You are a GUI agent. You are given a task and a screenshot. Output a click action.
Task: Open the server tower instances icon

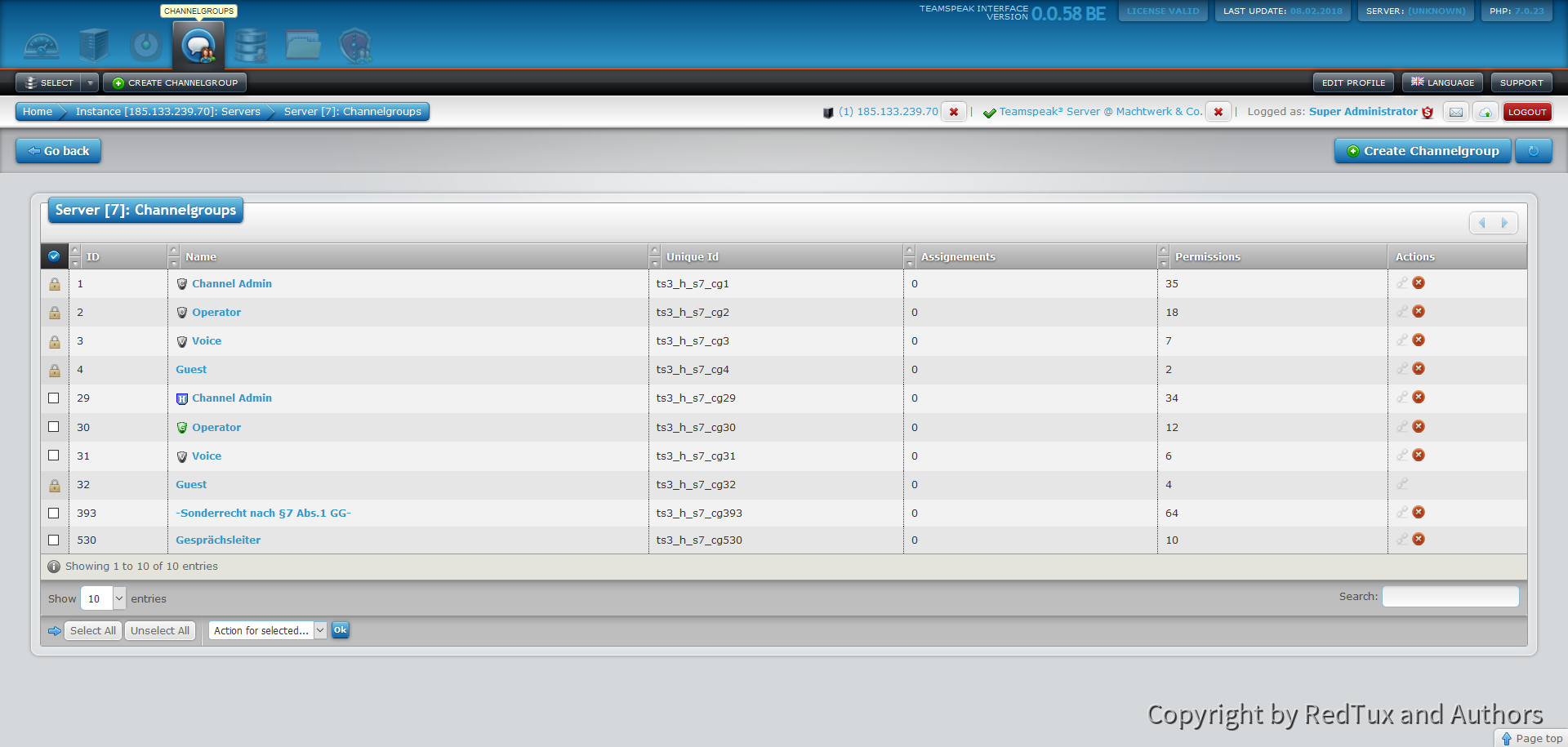tap(94, 46)
